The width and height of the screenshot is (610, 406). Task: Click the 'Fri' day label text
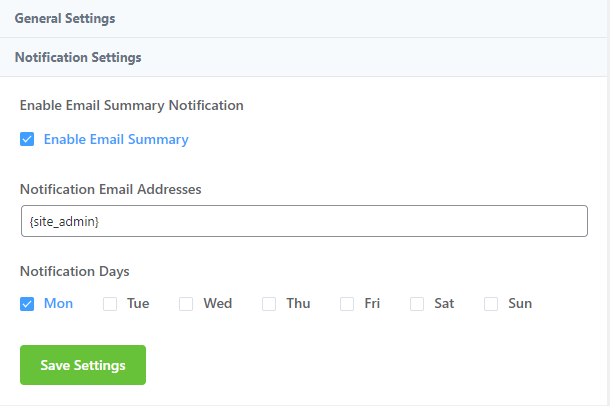(x=372, y=304)
